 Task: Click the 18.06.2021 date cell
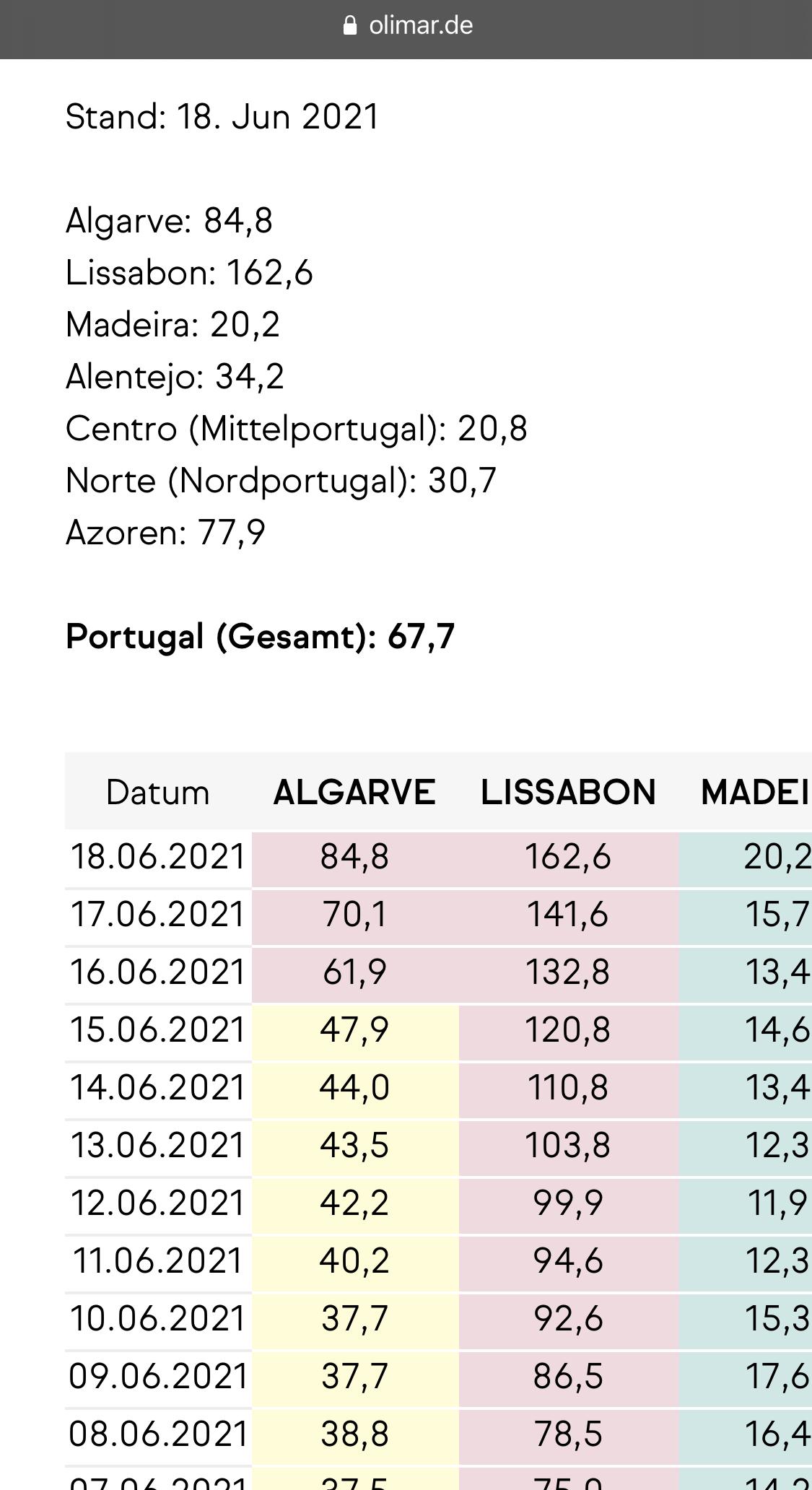[x=158, y=858]
